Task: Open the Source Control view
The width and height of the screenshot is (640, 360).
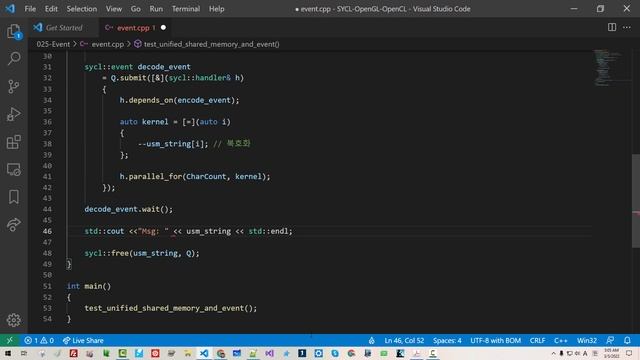Action: pos(13,87)
